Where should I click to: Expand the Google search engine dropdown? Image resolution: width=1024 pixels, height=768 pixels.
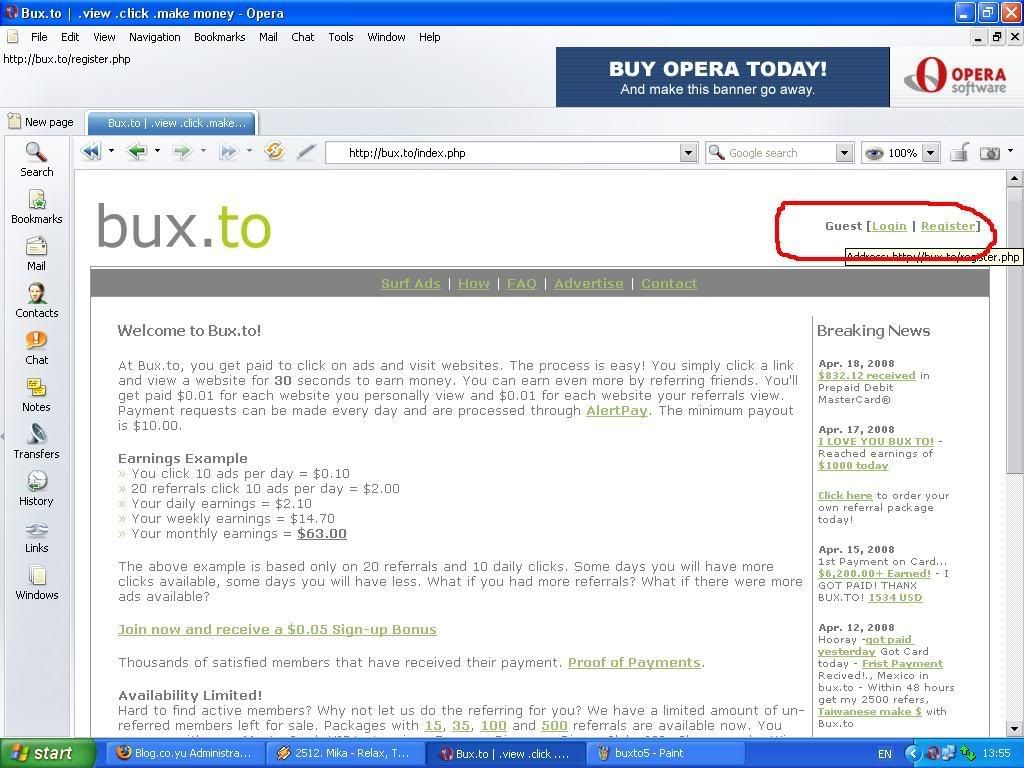(844, 153)
